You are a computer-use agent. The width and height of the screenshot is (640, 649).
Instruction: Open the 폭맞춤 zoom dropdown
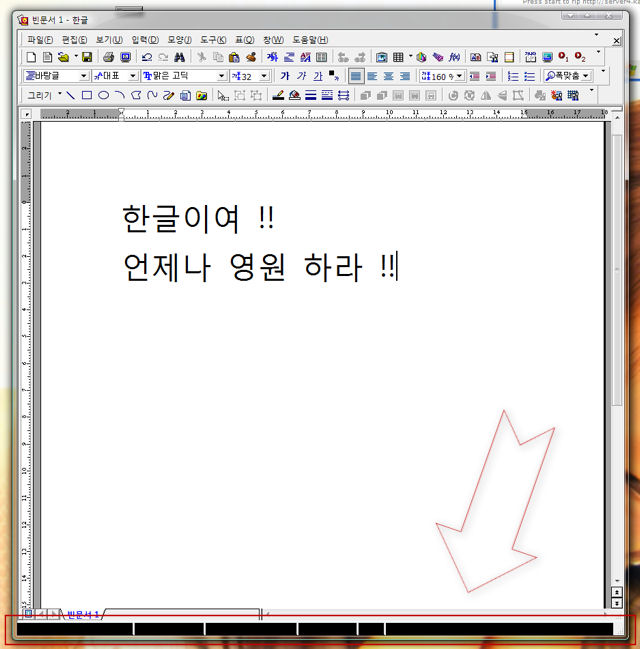pyautogui.click(x=585, y=76)
